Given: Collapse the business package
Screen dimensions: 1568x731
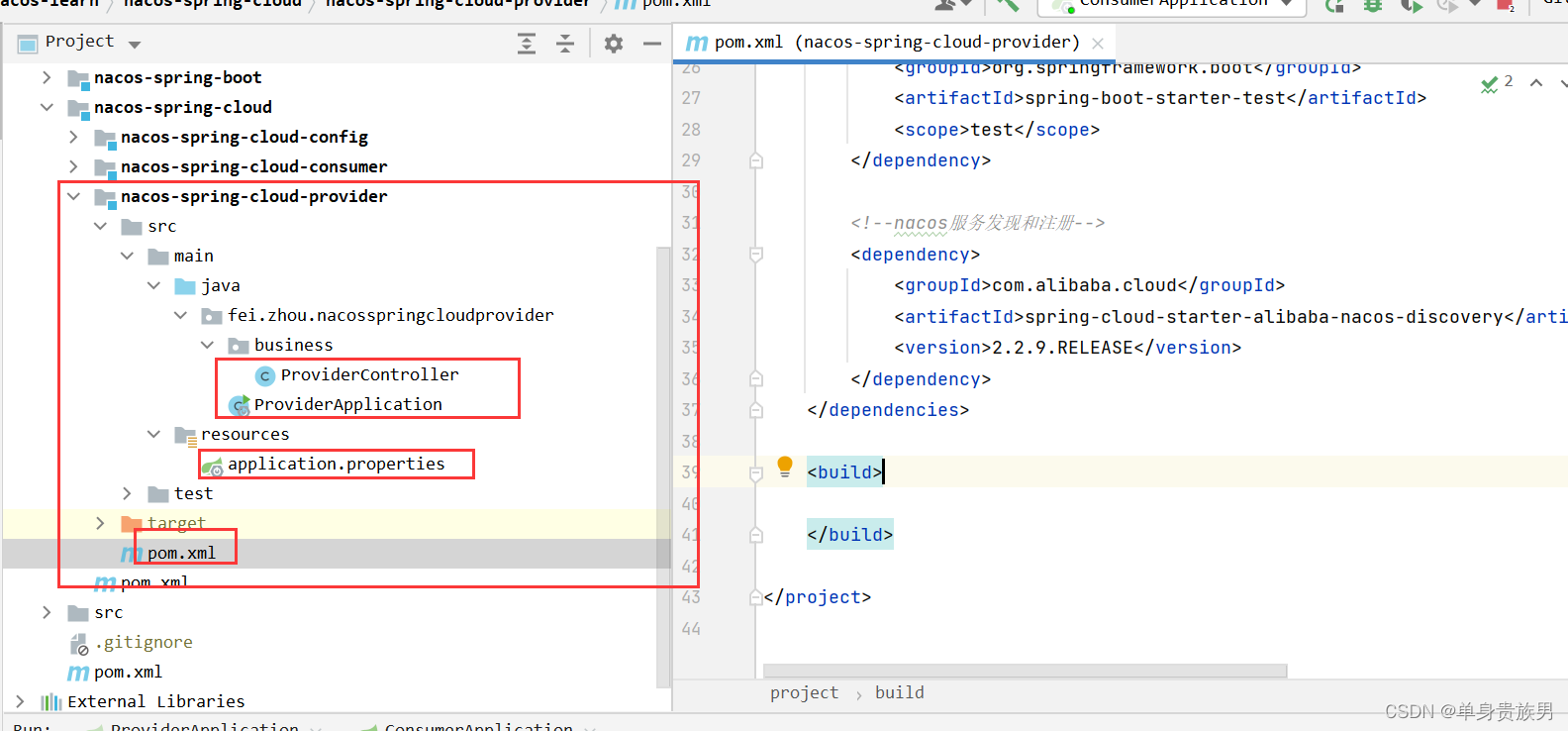Looking at the screenshot, I should (x=207, y=345).
